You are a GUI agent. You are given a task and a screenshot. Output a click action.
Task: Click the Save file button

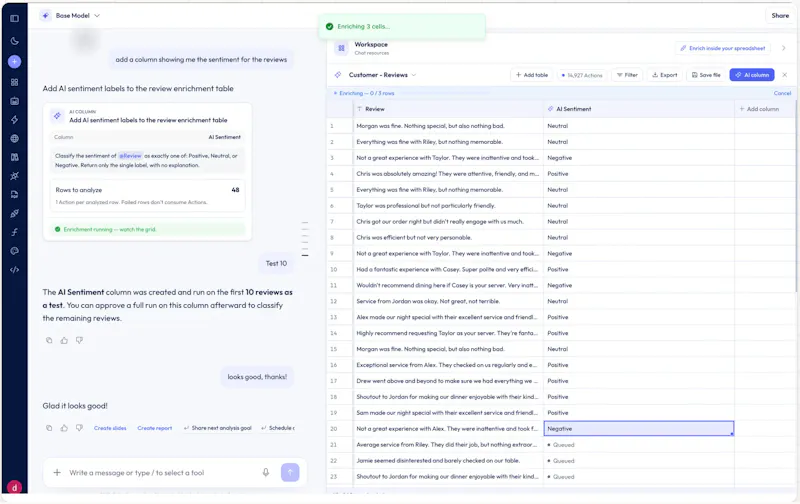point(706,75)
